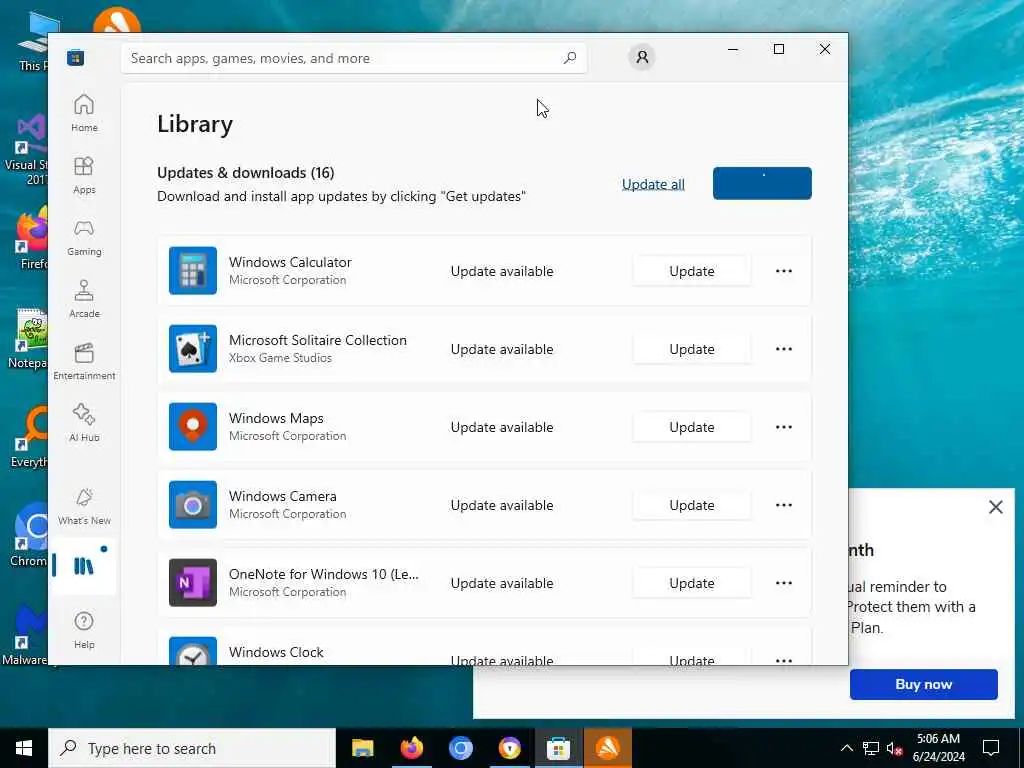The width and height of the screenshot is (1024, 768).
Task: Click the OneNote for Windows 10 icon
Action: coord(193,583)
